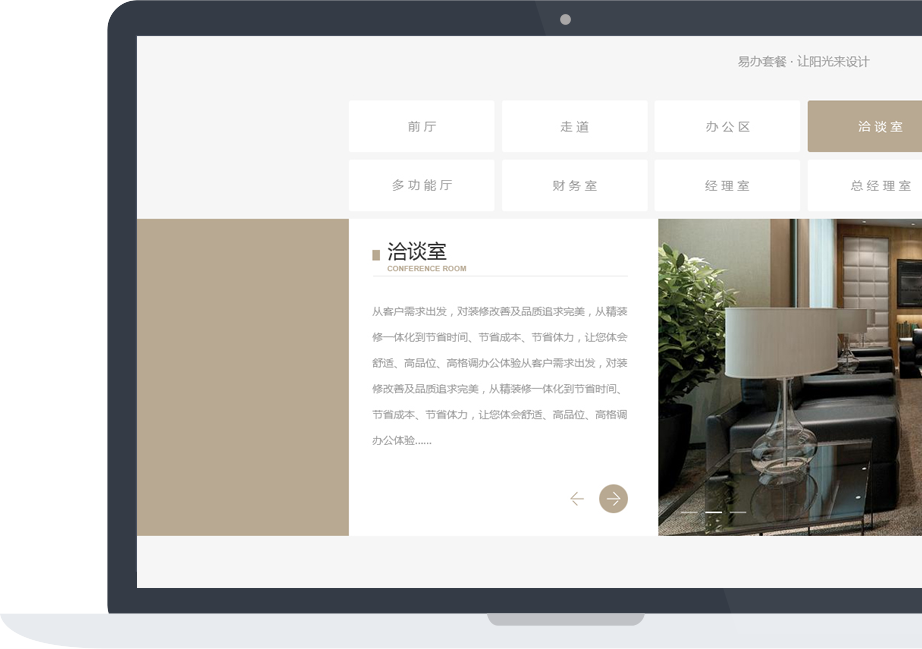922x649 pixels.
Task: Click the 易办套餐·让阳光来设计 header link
Action: coord(803,62)
